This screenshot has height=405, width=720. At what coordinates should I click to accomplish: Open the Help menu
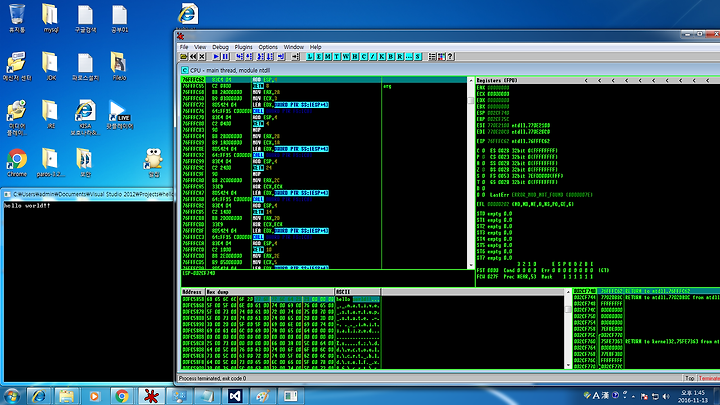coord(315,47)
